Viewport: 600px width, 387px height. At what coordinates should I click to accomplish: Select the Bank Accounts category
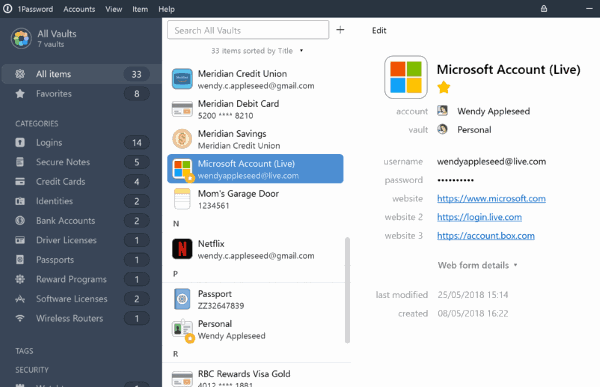click(x=81, y=220)
